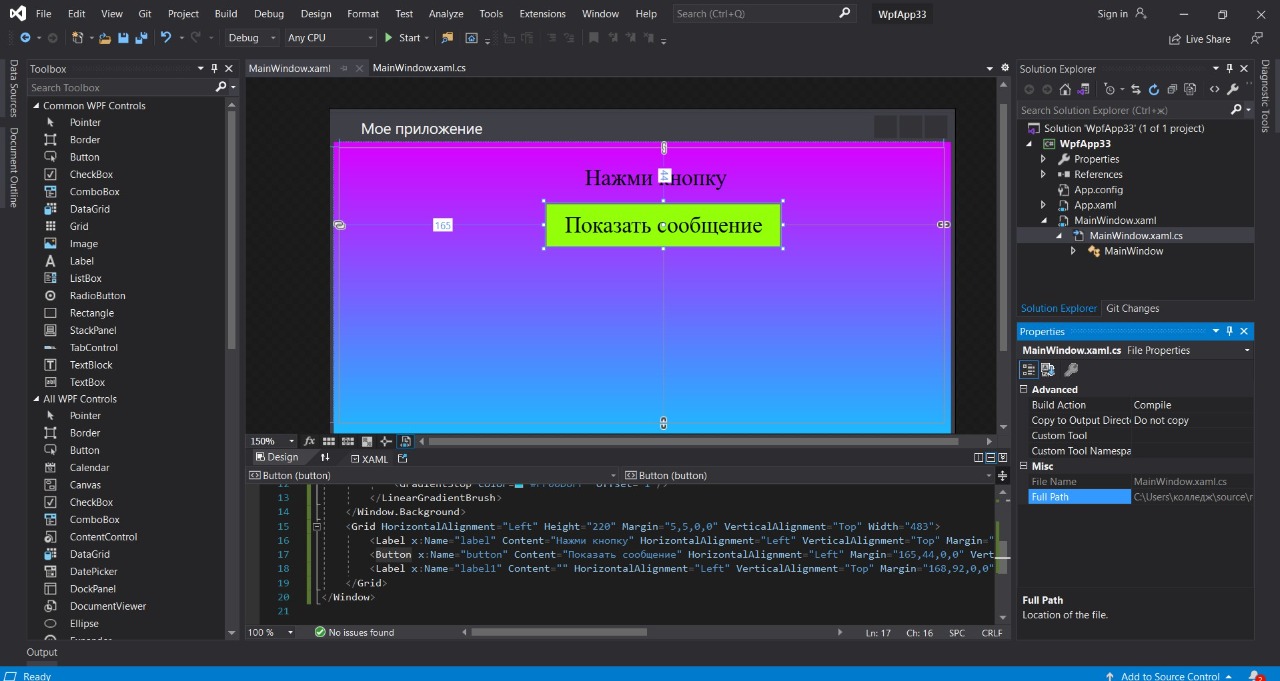The image size is (1280, 681).
Task: Switch Properties grid to Categorized view
Action: coord(1028,370)
